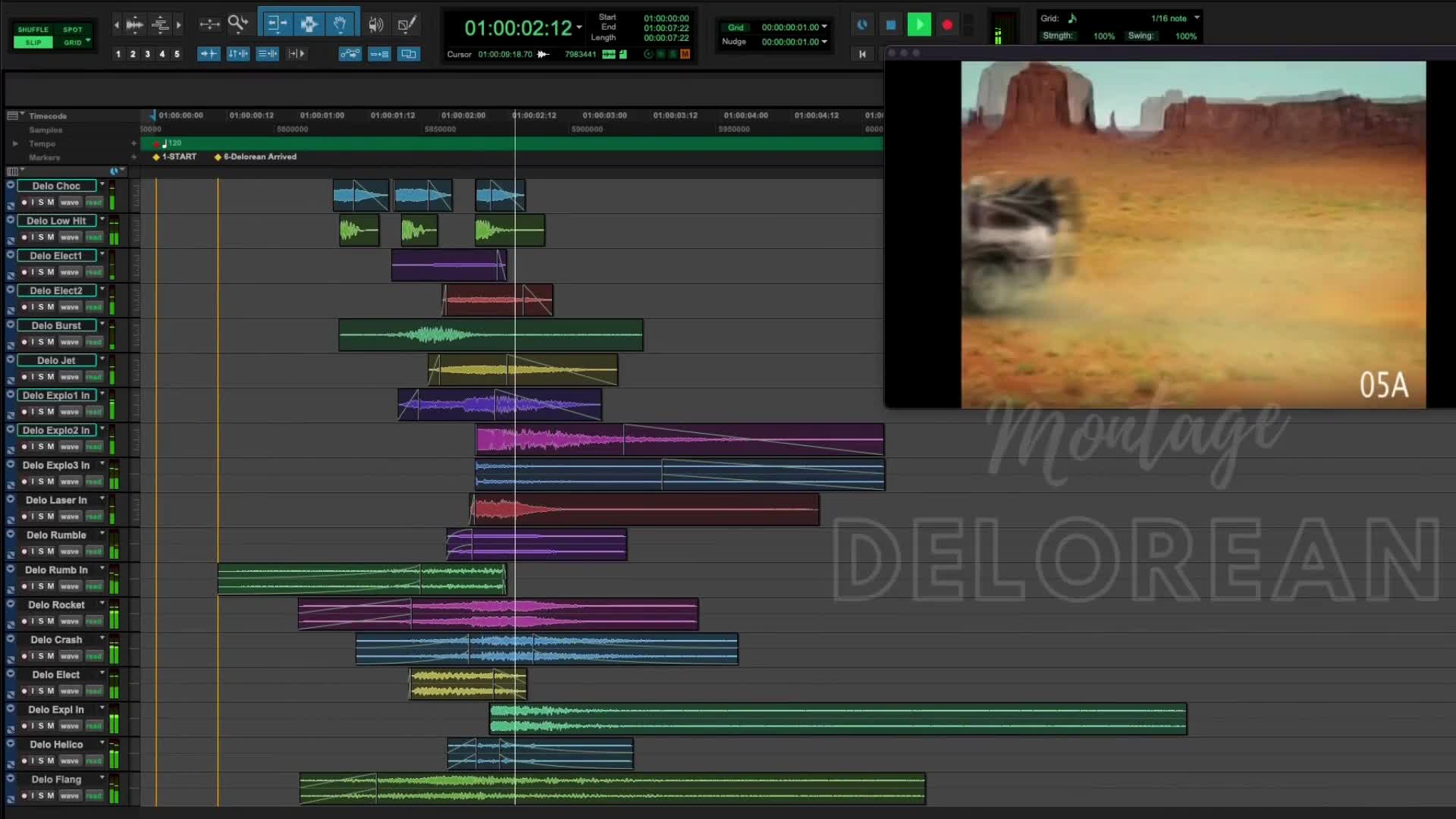Click the Online sync clock button
The image size is (1456, 819).
862,25
